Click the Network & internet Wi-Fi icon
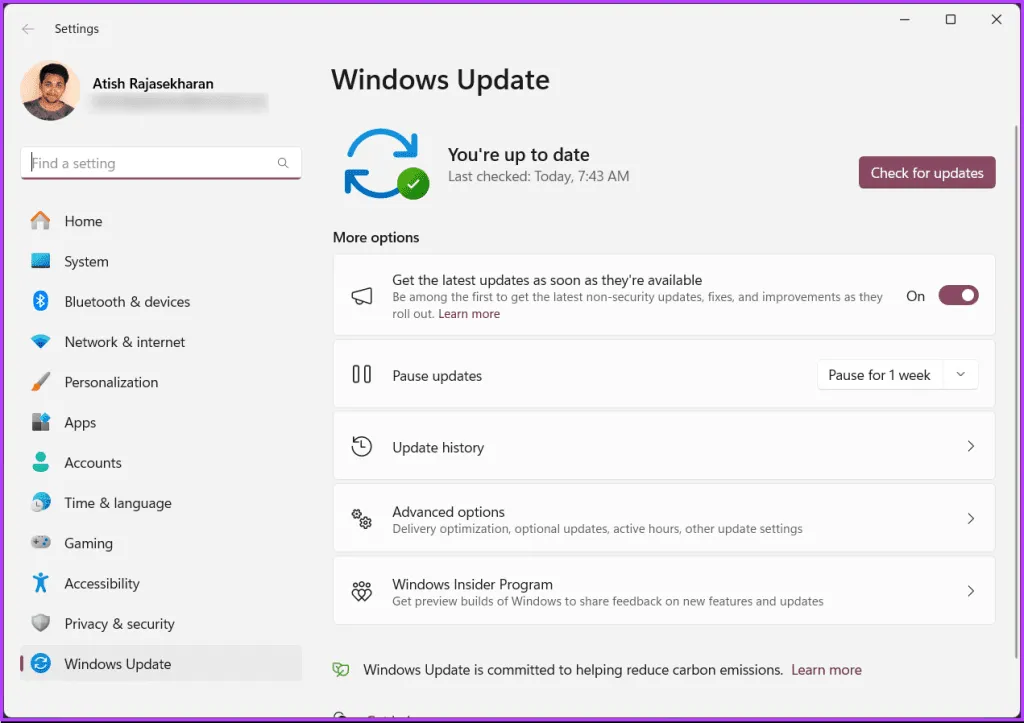Image resolution: width=1024 pixels, height=723 pixels. (41, 342)
